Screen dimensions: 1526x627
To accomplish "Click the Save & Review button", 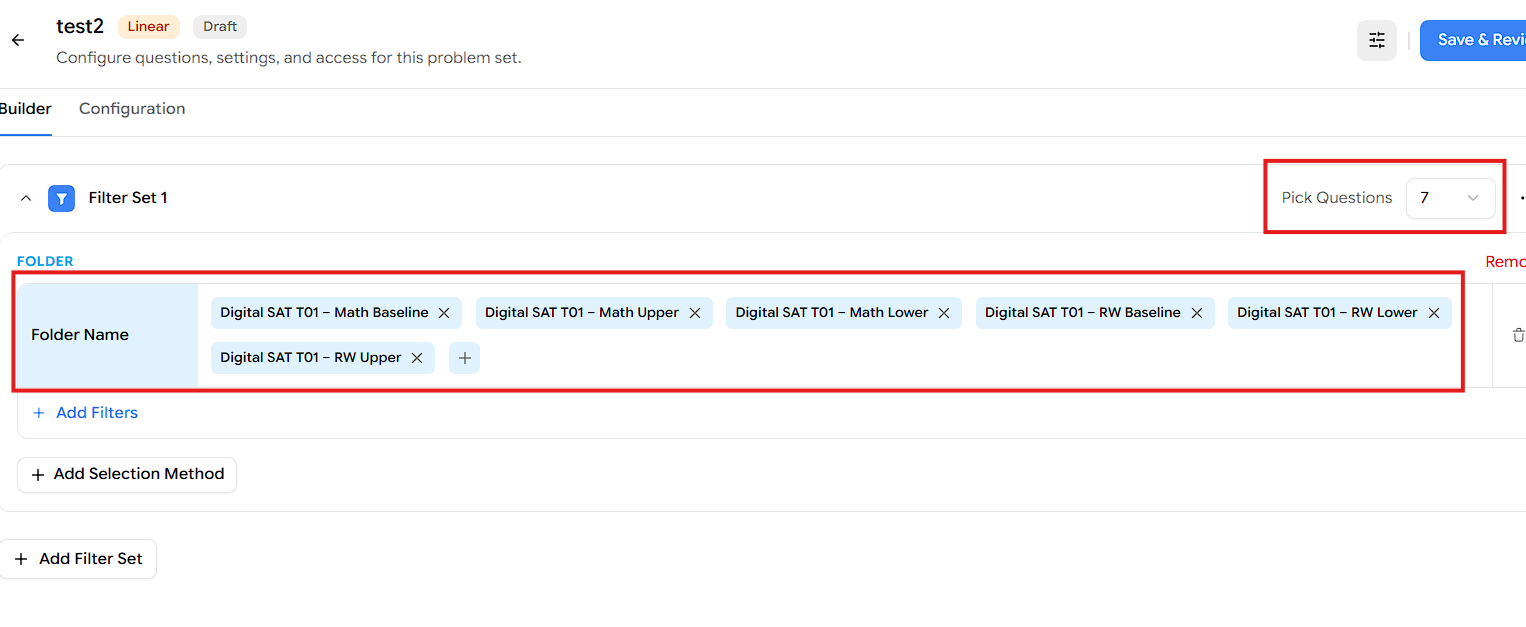I will 1473,40.
